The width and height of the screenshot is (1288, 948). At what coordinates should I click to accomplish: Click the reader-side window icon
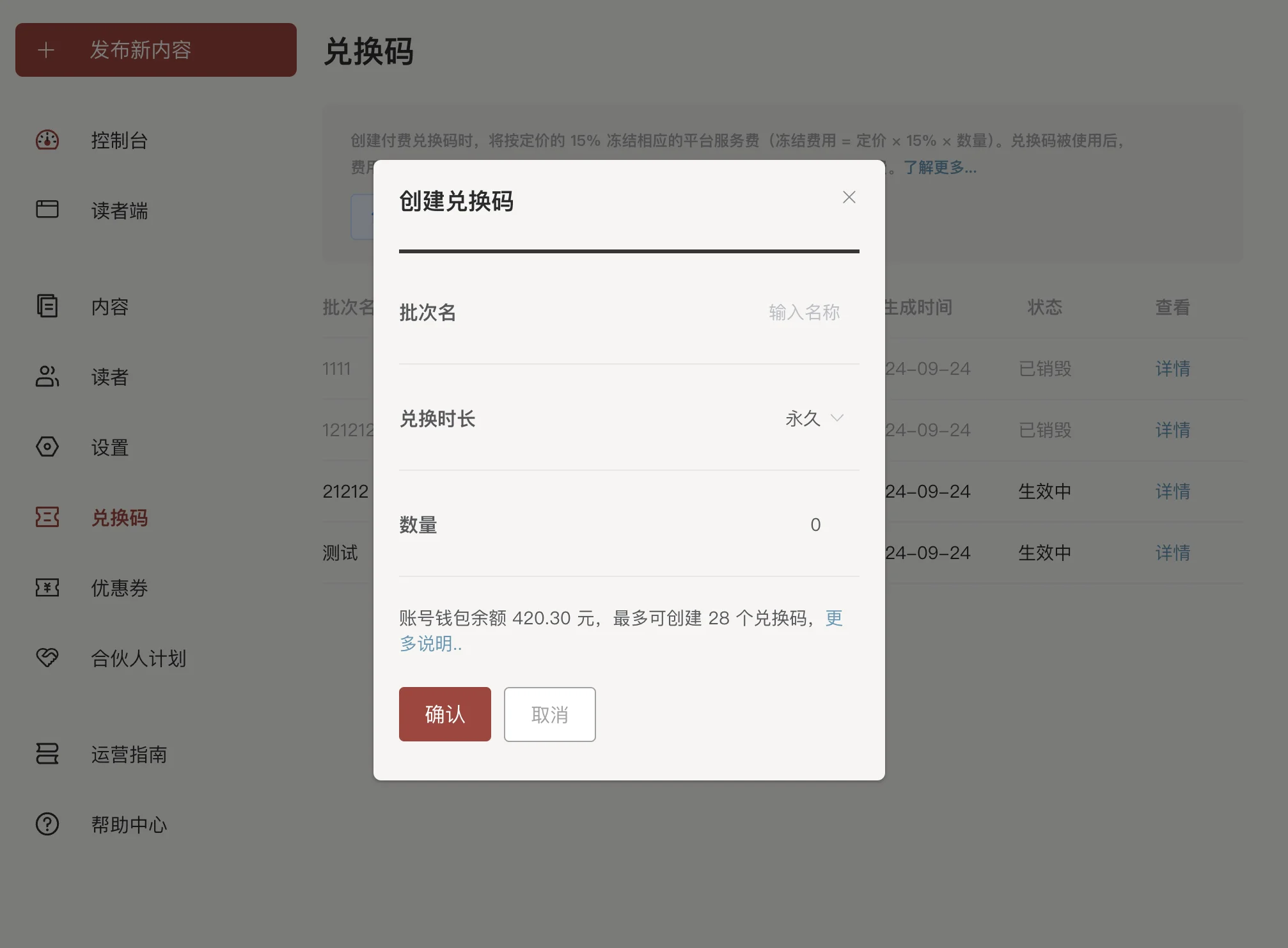click(47, 210)
